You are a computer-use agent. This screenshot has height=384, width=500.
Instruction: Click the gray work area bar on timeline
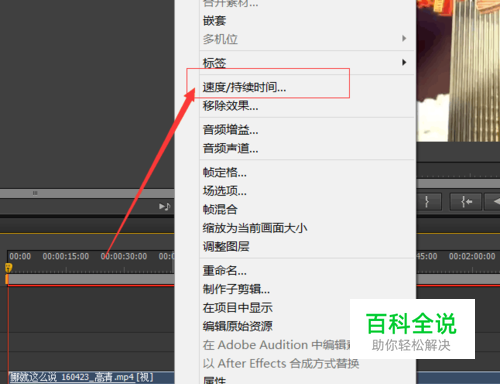91,279
